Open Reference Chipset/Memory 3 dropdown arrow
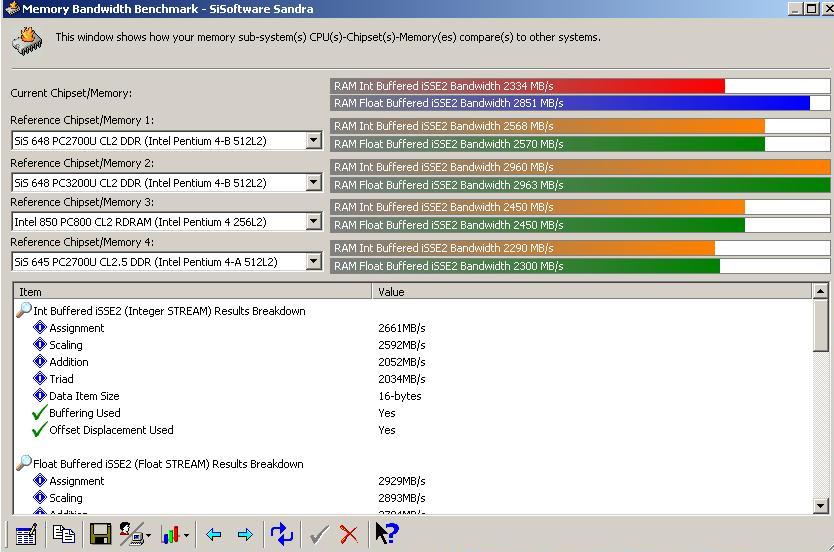 (x=314, y=221)
